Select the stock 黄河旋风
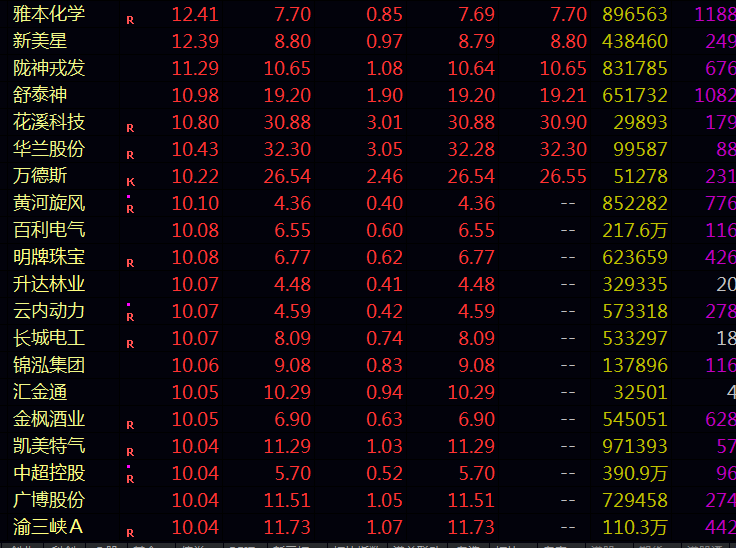The height and width of the screenshot is (548, 736). 49,203
